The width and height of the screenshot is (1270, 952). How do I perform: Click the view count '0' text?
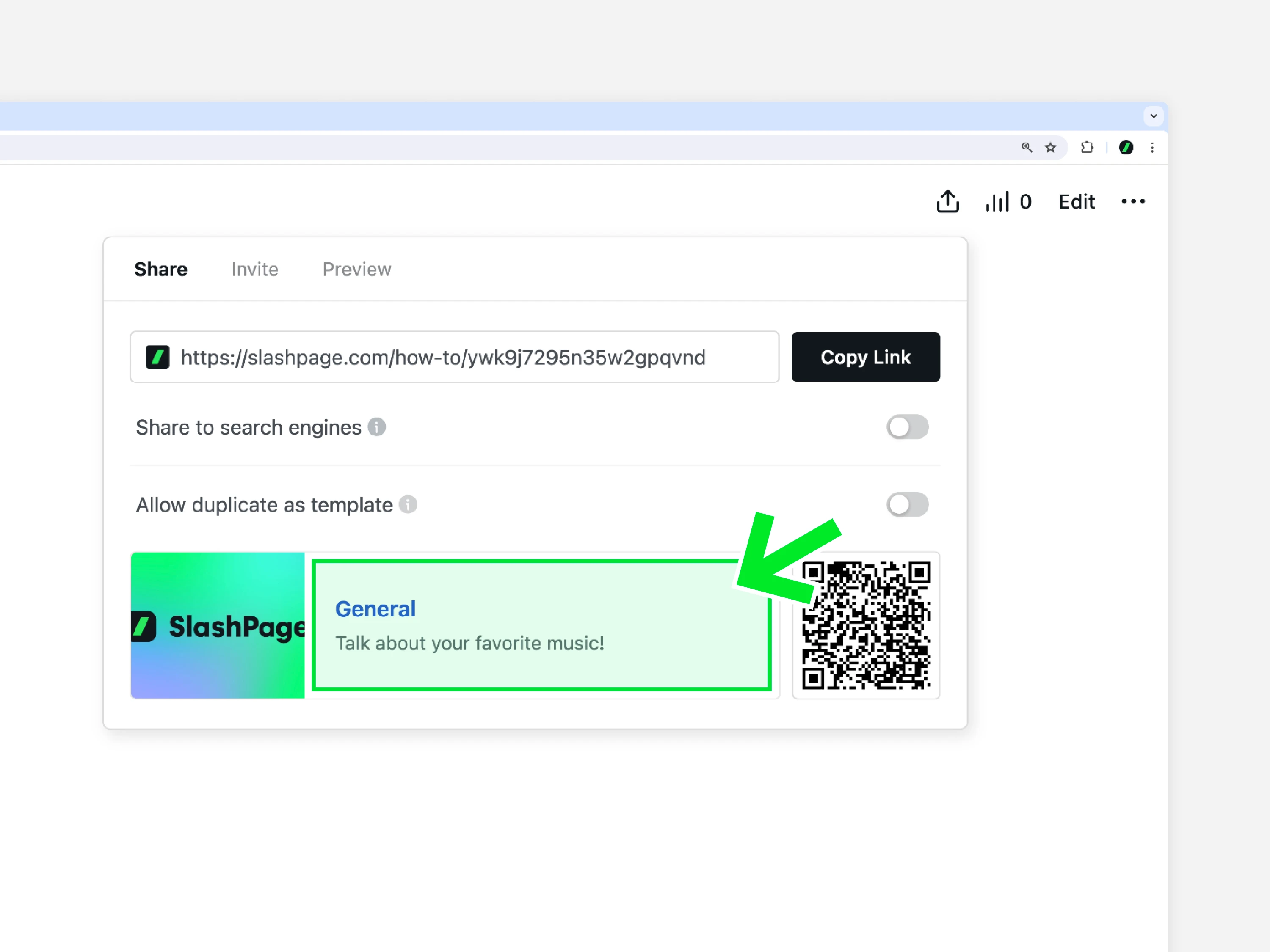pyautogui.click(x=1025, y=202)
